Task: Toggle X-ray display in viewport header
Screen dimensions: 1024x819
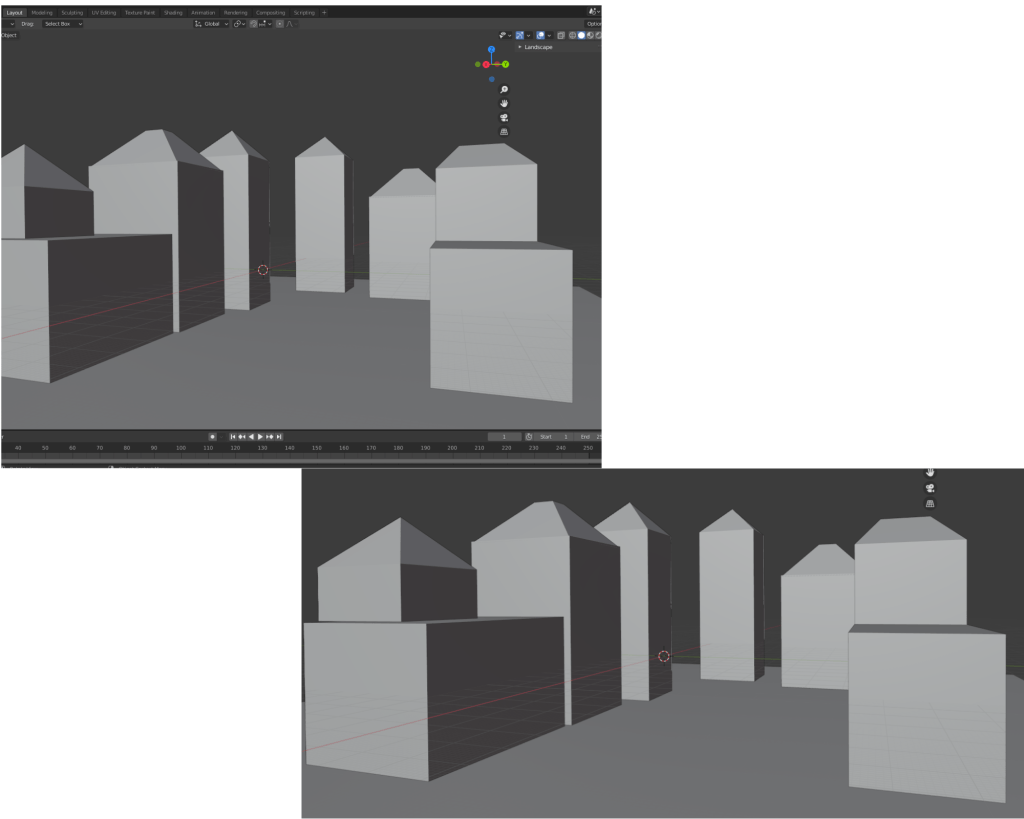Action: coord(561,35)
